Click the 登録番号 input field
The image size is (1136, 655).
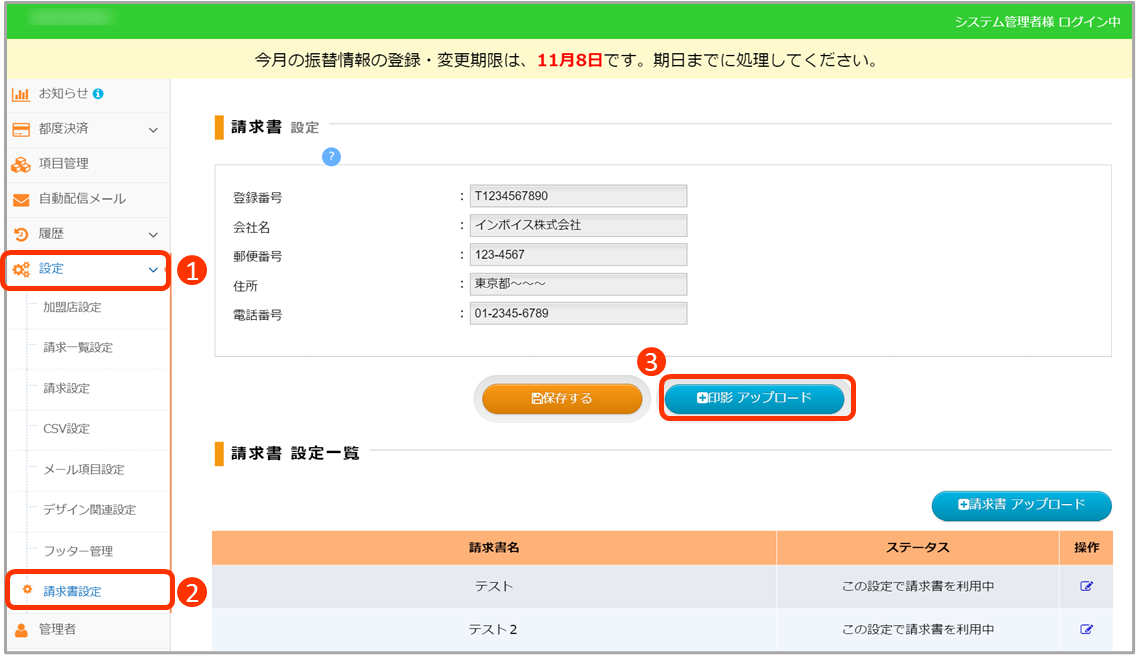coord(578,196)
